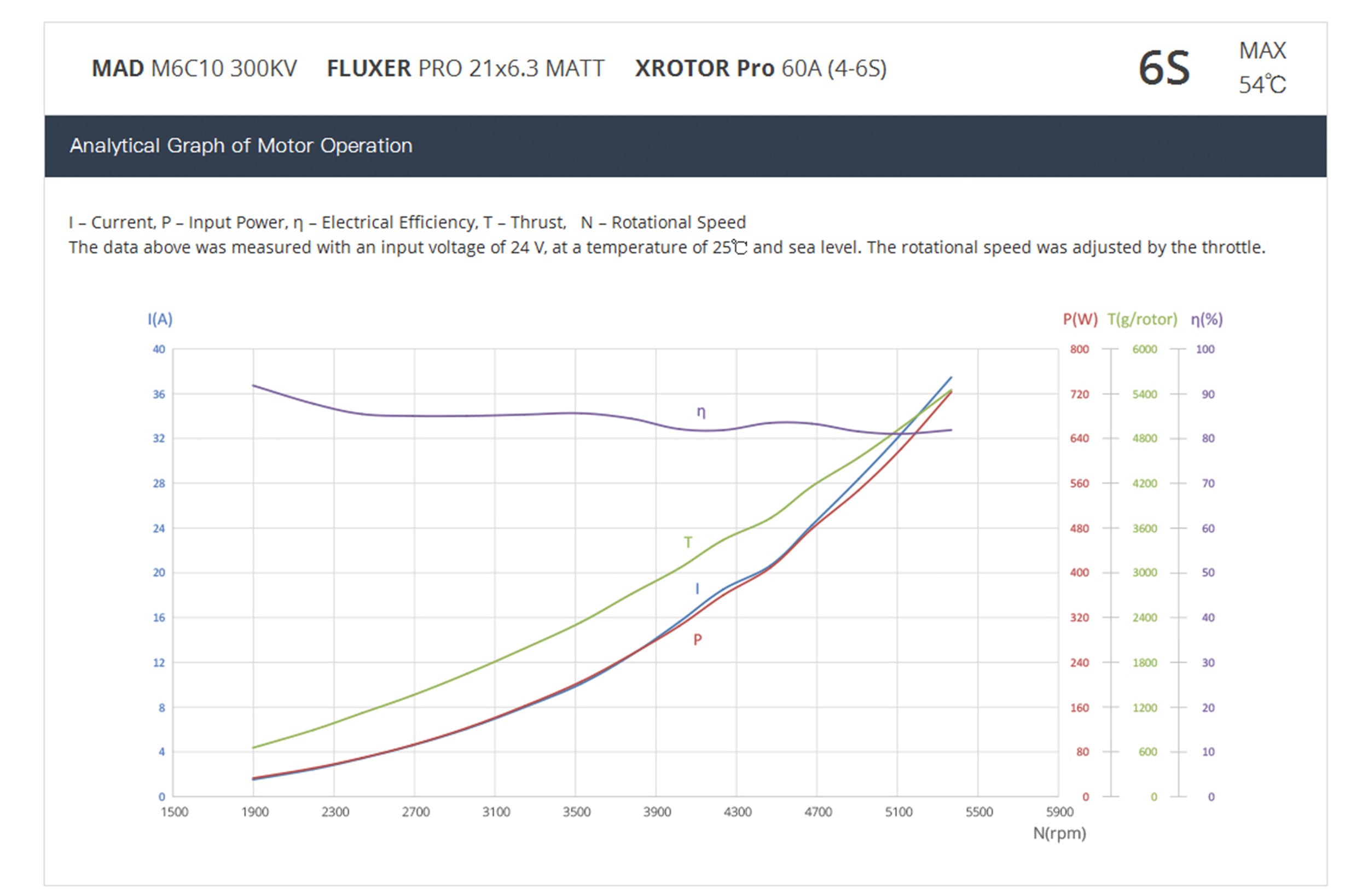Click the P(W) axis title
The height and width of the screenshot is (896, 1368).
pyautogui.click(x=1080, y=319)
